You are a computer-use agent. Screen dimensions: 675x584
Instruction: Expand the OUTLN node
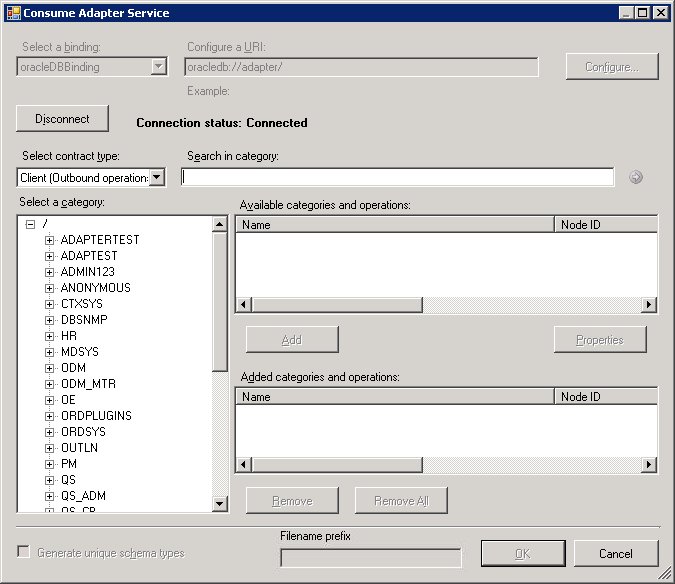click(50, 448)
